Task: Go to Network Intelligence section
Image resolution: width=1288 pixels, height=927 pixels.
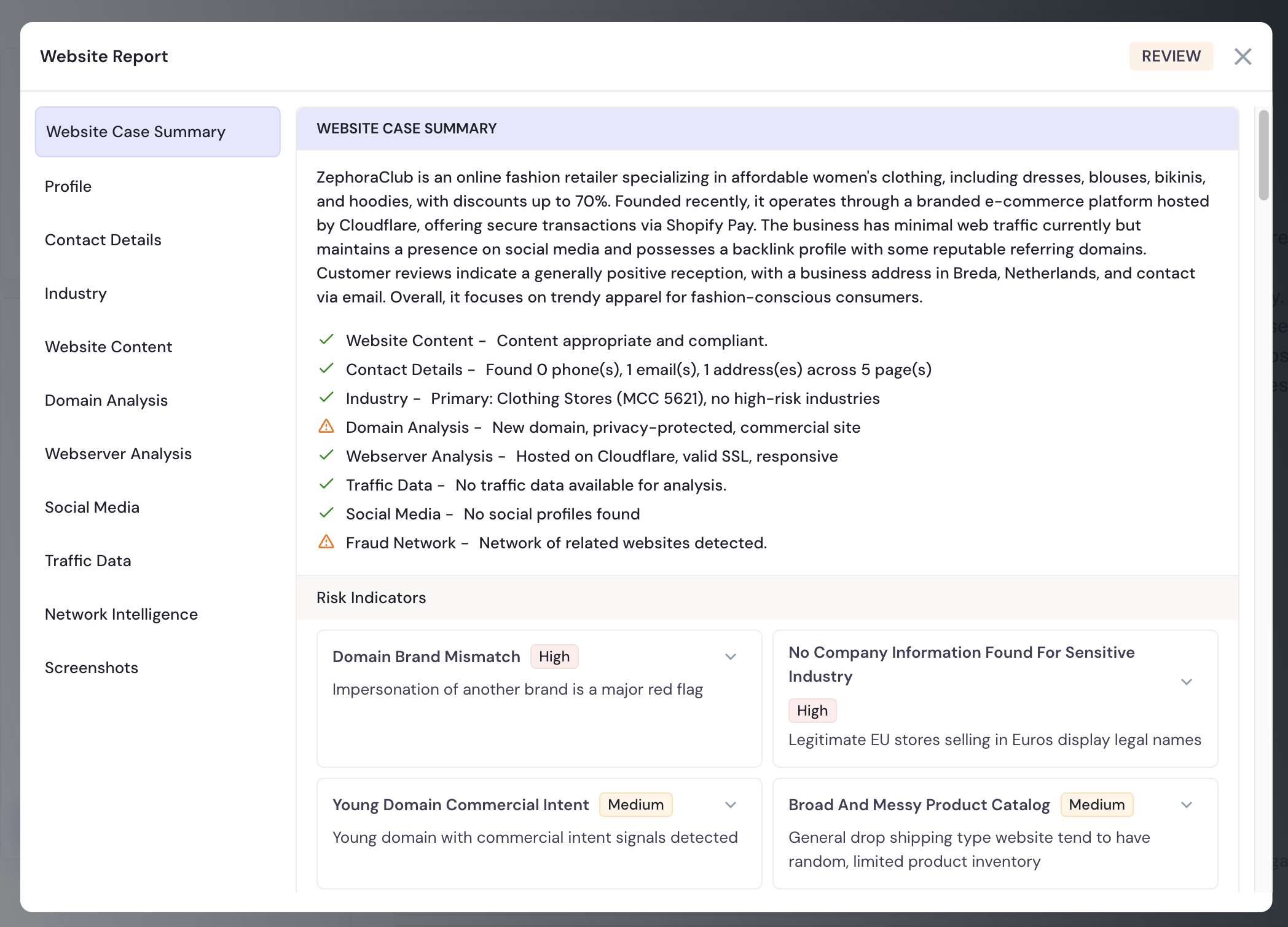Action: point(121,614)
